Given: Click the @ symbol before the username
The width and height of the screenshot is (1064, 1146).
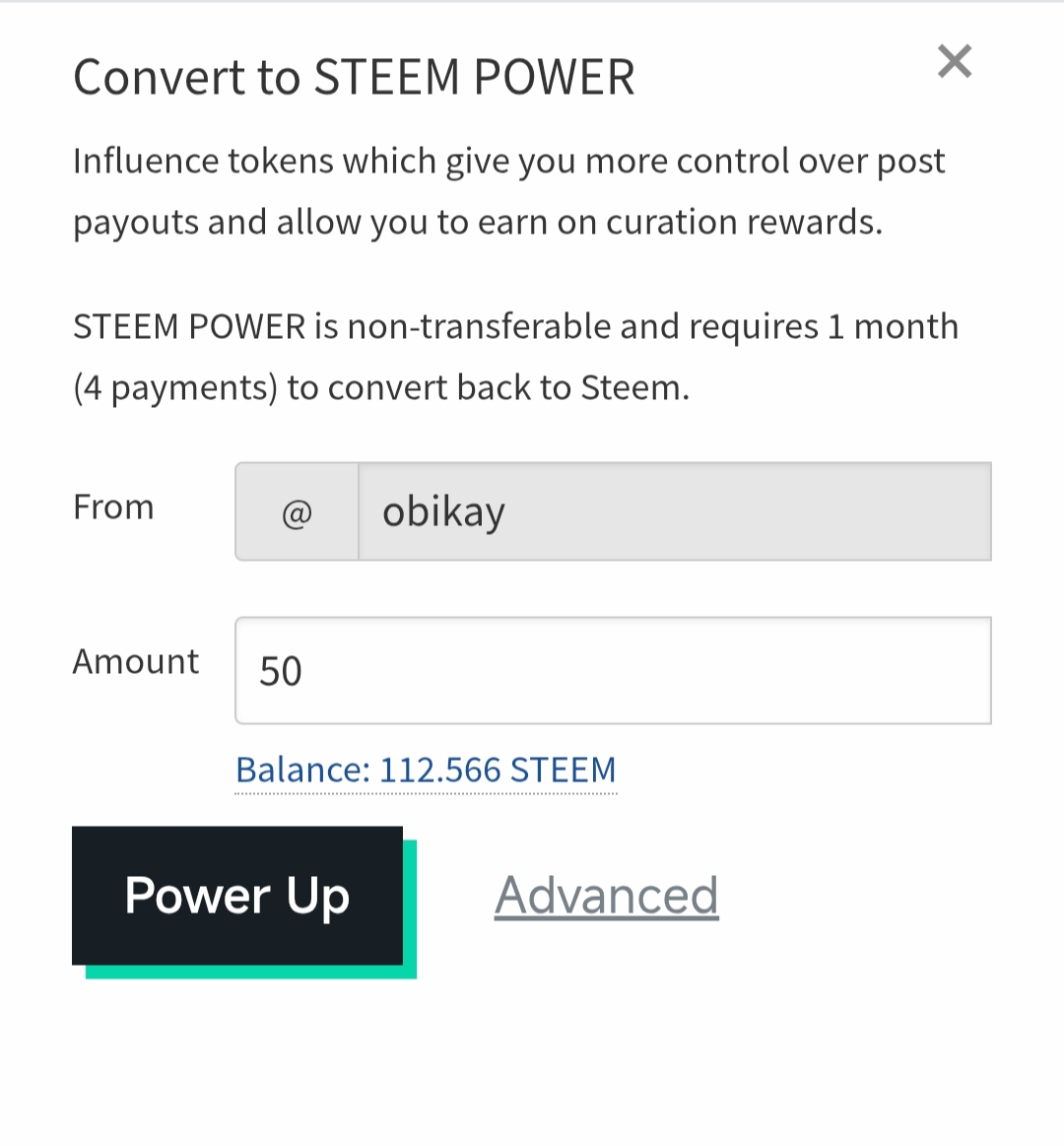Looking at the screenshot, I should (x=297, y=512).
